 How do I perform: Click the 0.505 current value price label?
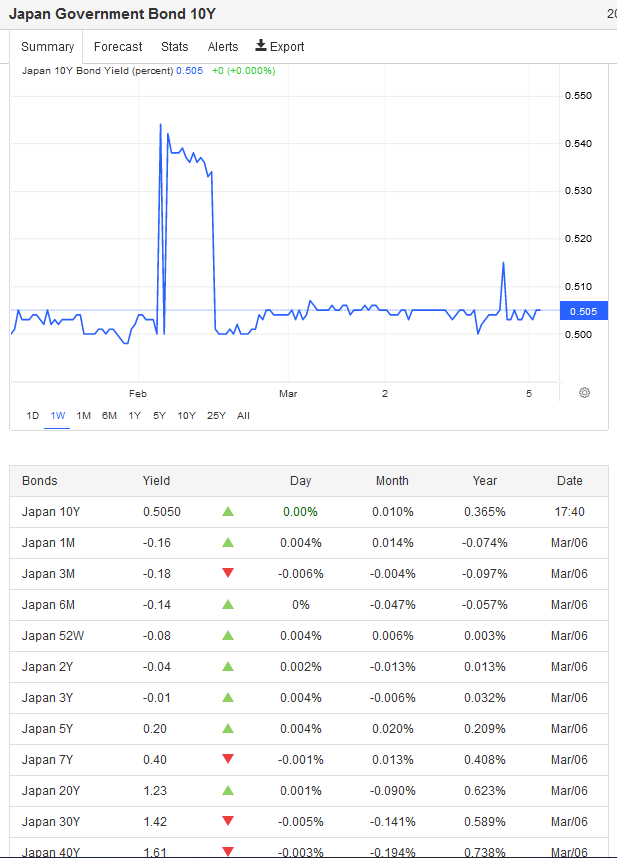click(584, 311)
